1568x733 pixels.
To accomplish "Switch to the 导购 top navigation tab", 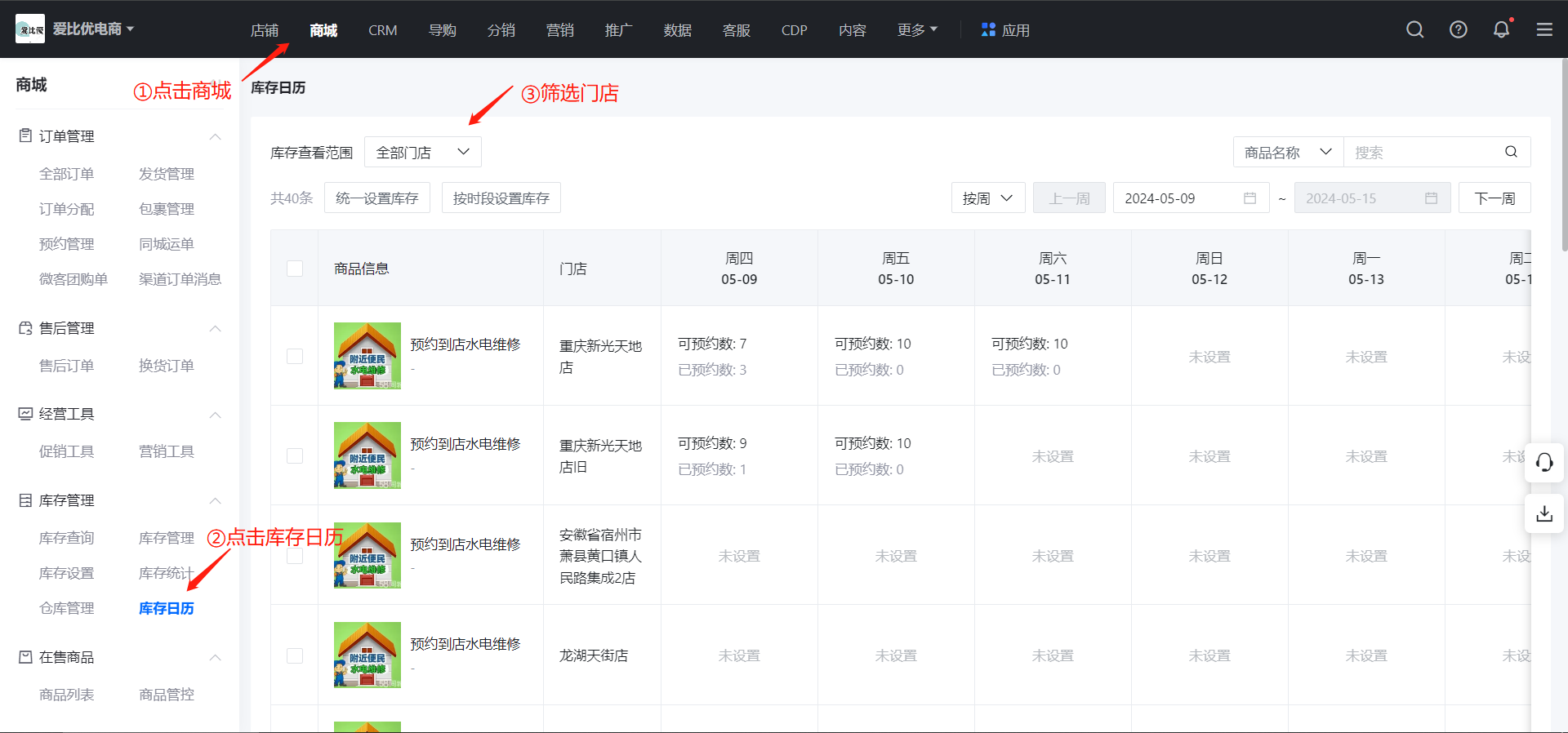I will (442, 30).
